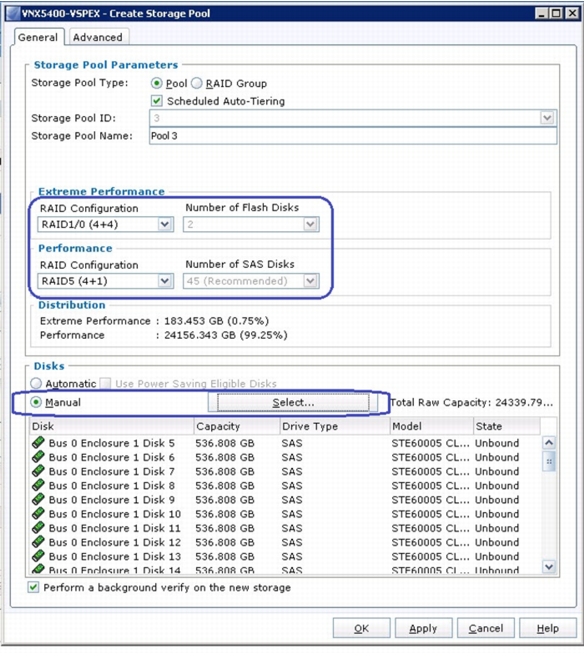The image size is (587, 668).
Task: Click disk icon for Bus 0 Enclosure 1 Disk 8
Action: click(x=38, y=485)
